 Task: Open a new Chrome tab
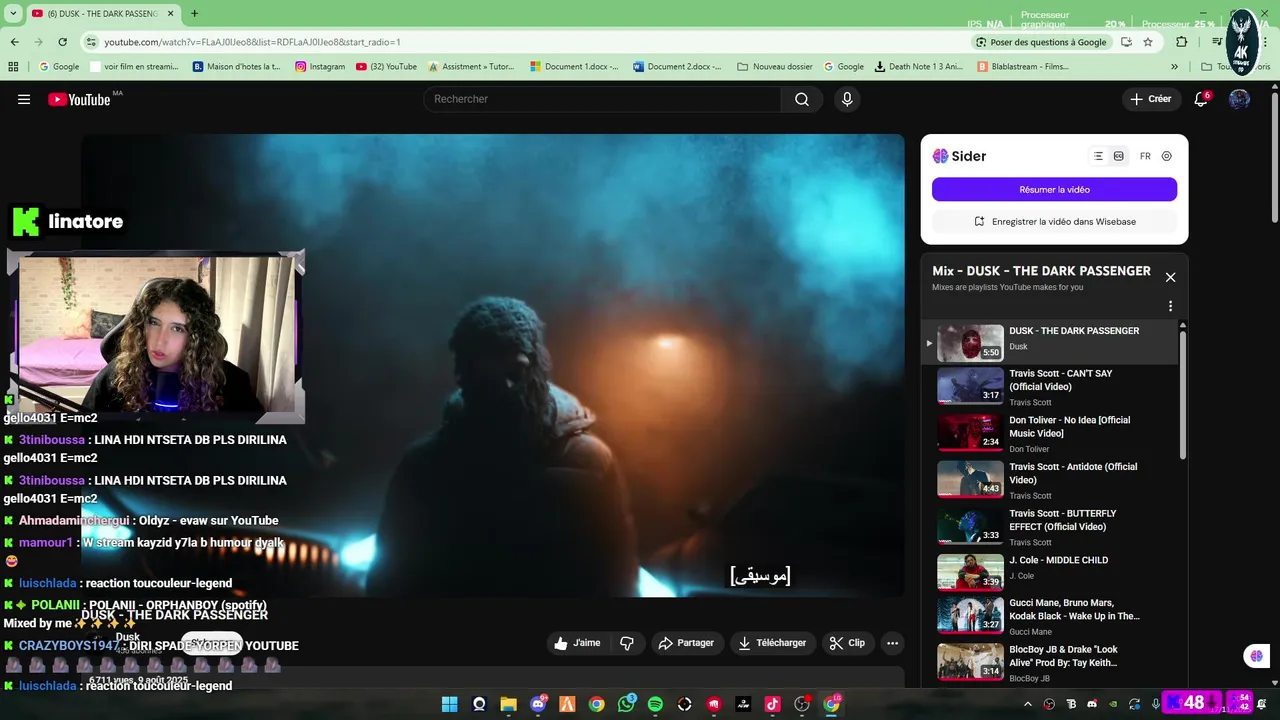click(x=194, y=14)
